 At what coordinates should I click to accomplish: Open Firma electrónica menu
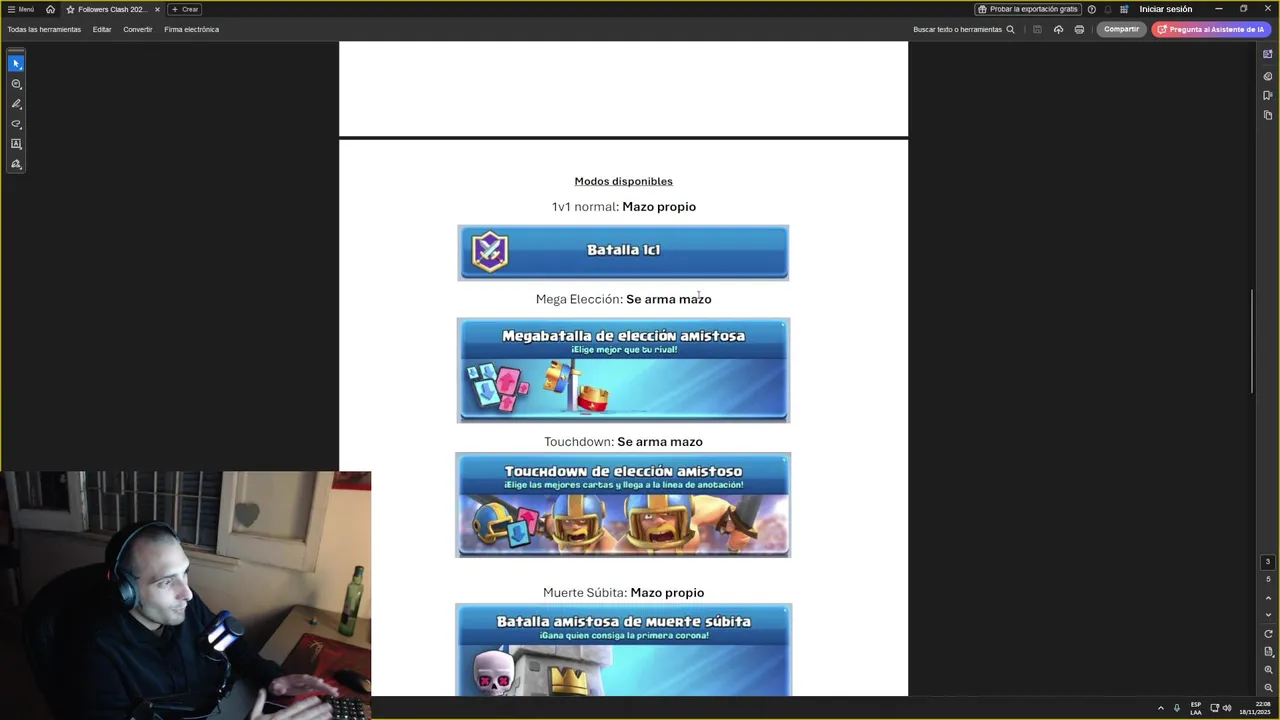191,29
